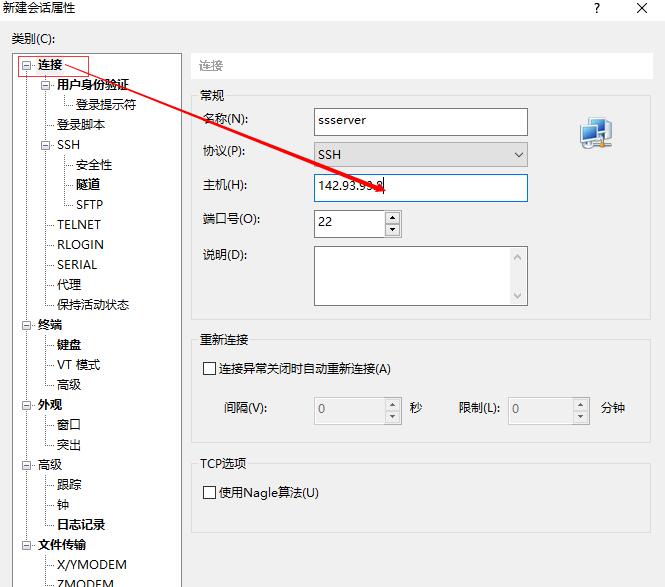Click inside the 说明 description text box
This screenshot has height=587, width=665.
point(412,275)
